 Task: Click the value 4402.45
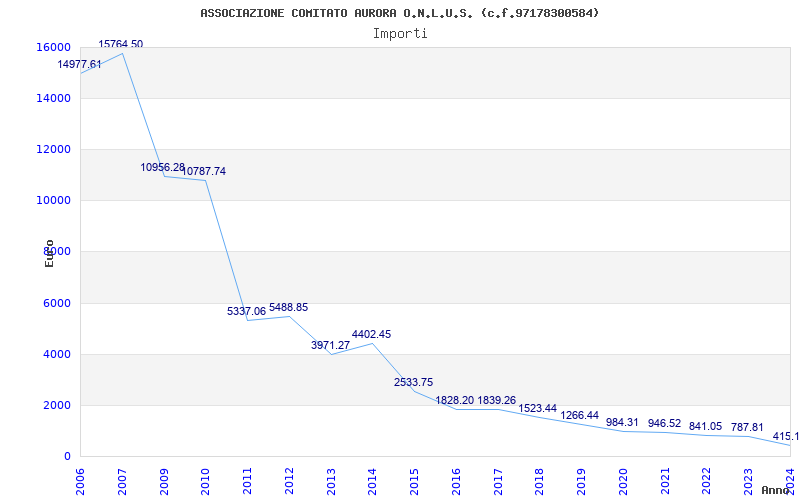click(x=371, y=335)
